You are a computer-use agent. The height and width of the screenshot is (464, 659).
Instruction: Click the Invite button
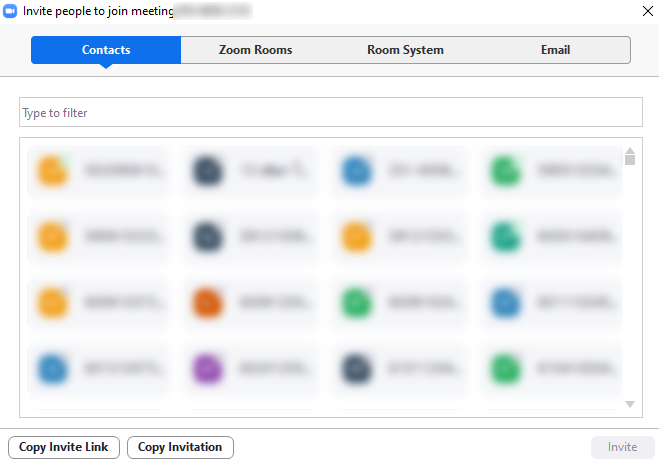click(x=622, y=447)
